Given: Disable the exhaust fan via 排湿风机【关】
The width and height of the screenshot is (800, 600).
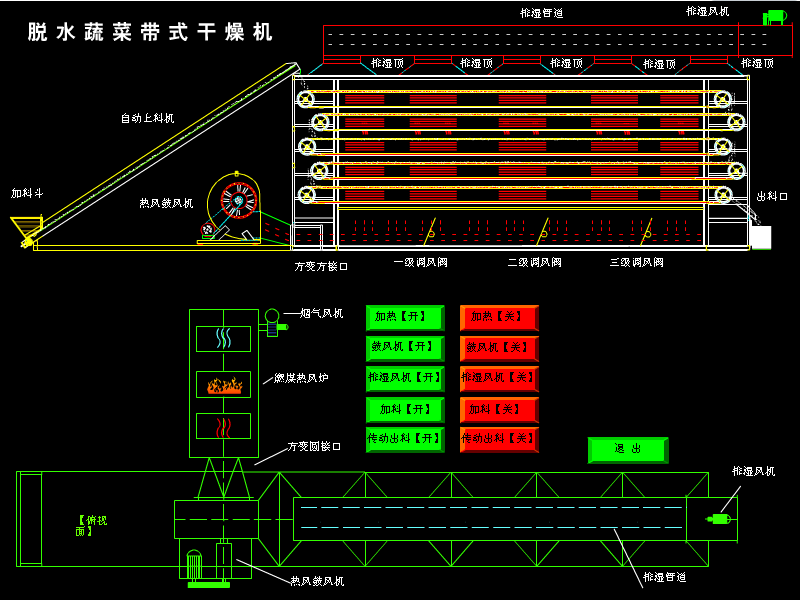Looking at the screenshot, I should tap(498, 378).
